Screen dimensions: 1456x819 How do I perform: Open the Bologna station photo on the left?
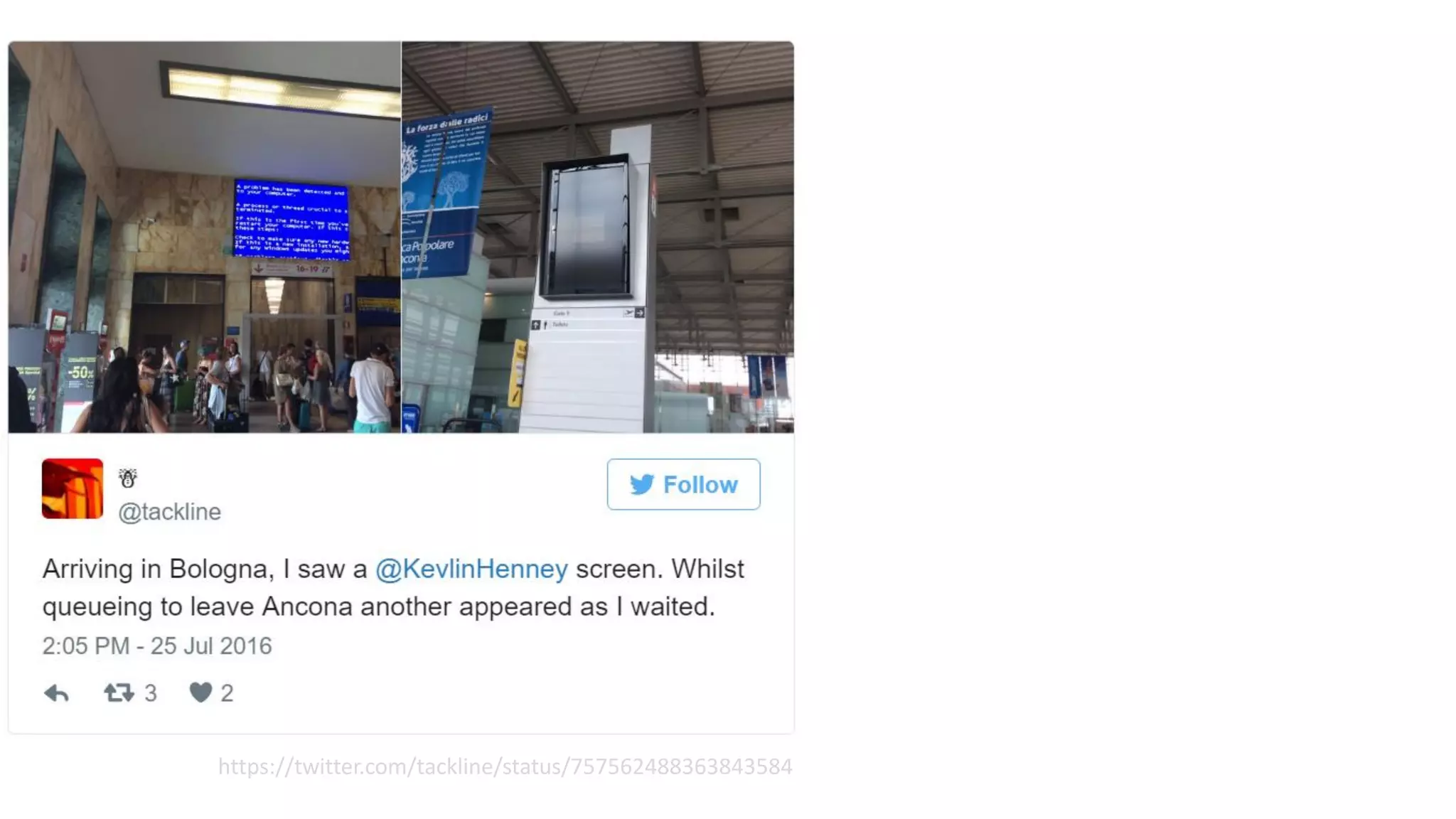205,237
